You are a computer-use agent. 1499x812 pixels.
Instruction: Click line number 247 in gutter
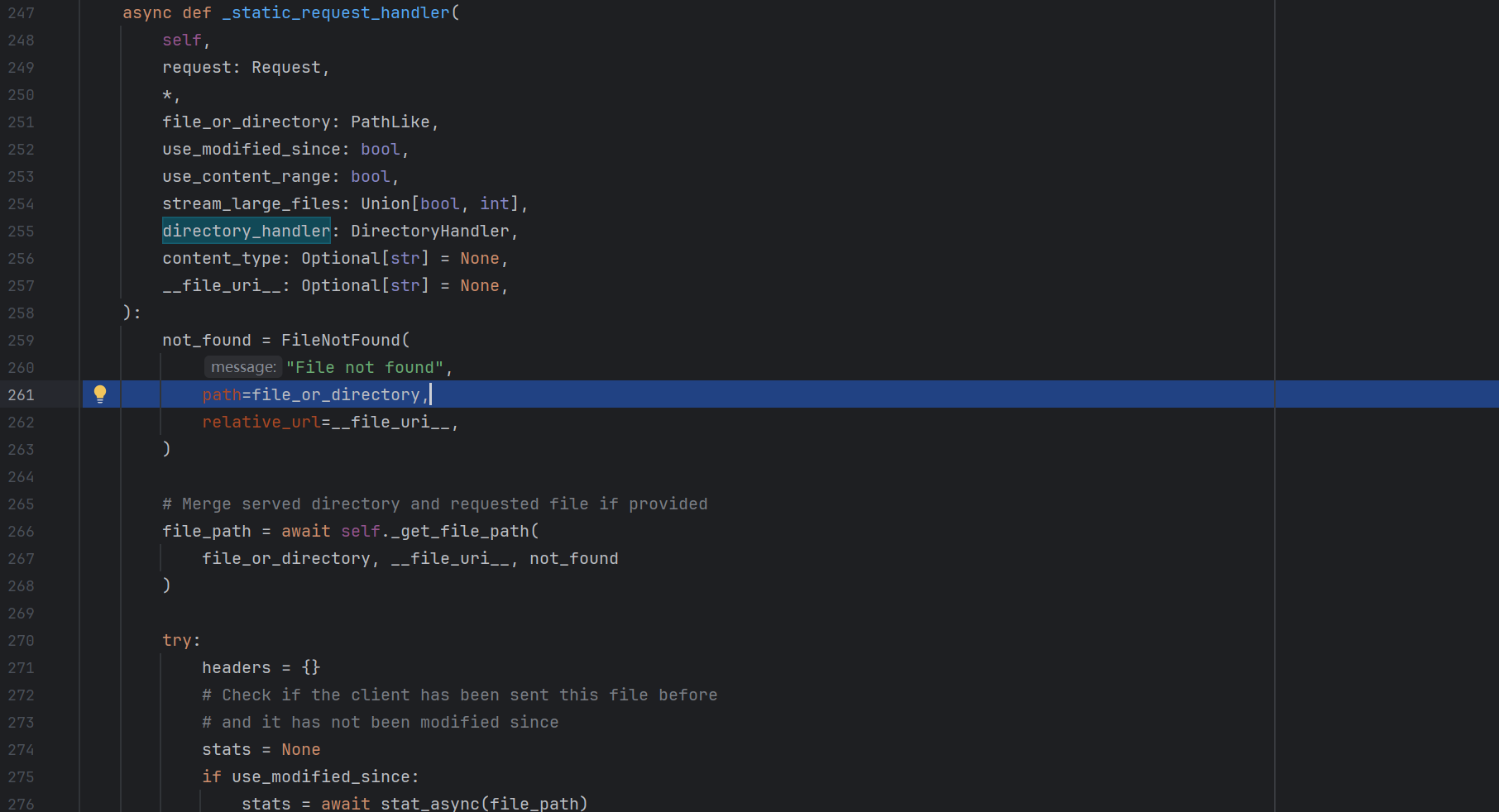pos(22,13)
